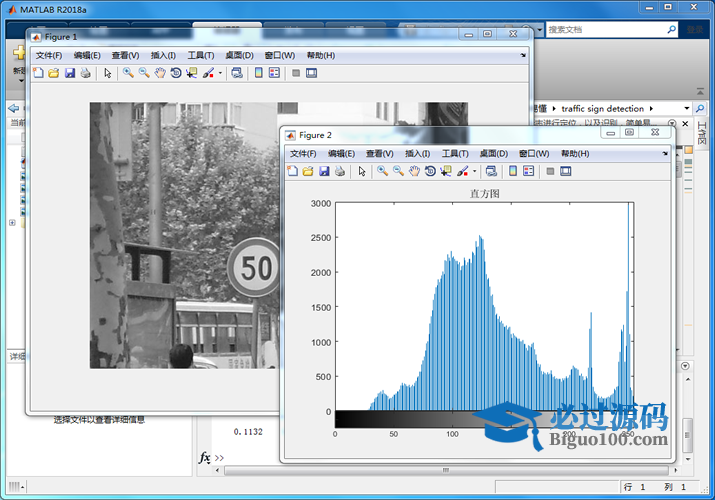Open Brush tool color dropdown in Figure 2
The image size is (715, 500).
pyautogui.click(x=474, y=172)
